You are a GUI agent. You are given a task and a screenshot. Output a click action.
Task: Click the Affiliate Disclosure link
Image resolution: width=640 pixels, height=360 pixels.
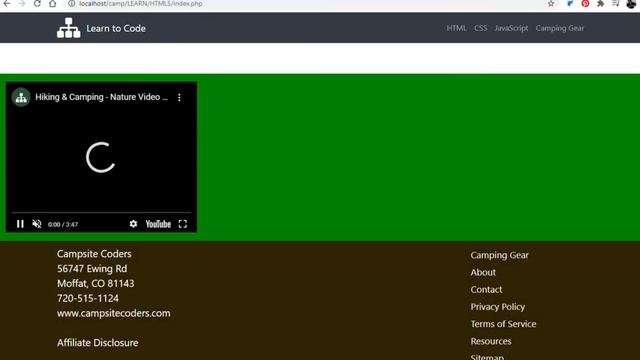coord(98,343)
